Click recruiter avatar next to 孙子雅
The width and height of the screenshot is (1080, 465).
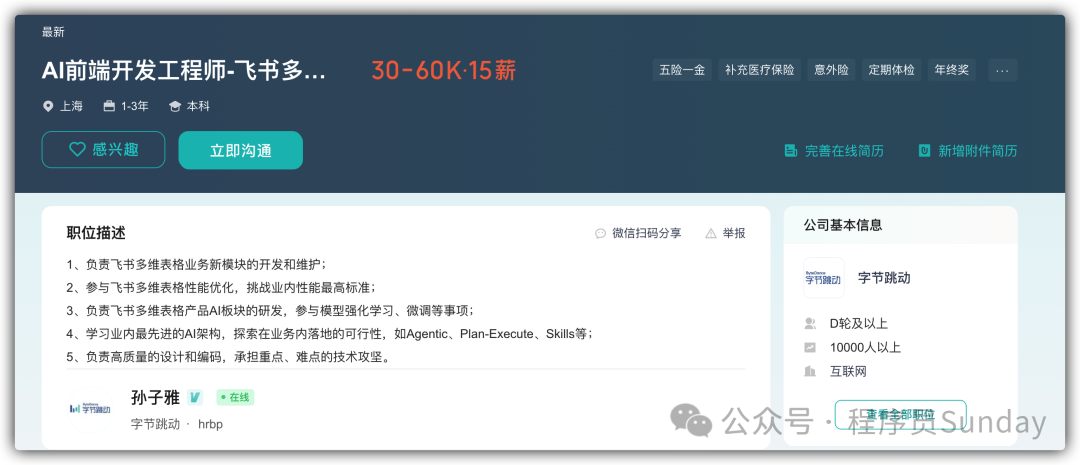pyautogui.click(x=90, y=409)
